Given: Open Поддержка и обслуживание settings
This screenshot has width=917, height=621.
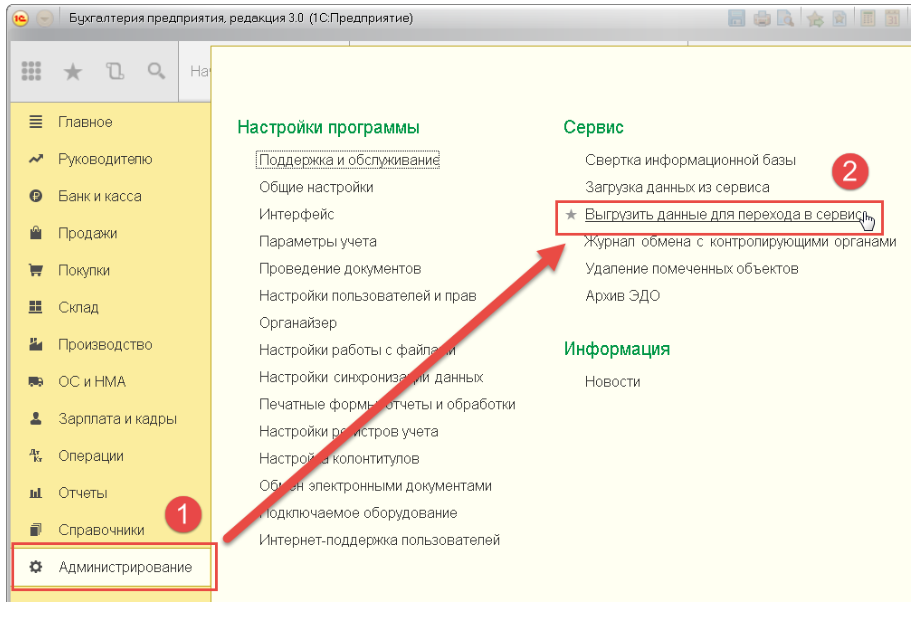Looking at the screenshot, I should pyautogui.click(x=349, y=160).
